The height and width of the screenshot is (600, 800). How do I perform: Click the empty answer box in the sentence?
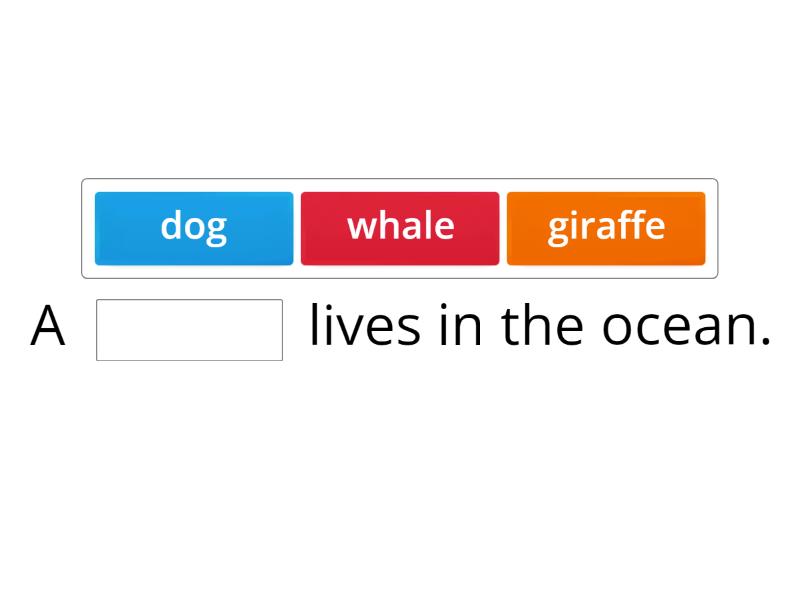tap(189, 330)
